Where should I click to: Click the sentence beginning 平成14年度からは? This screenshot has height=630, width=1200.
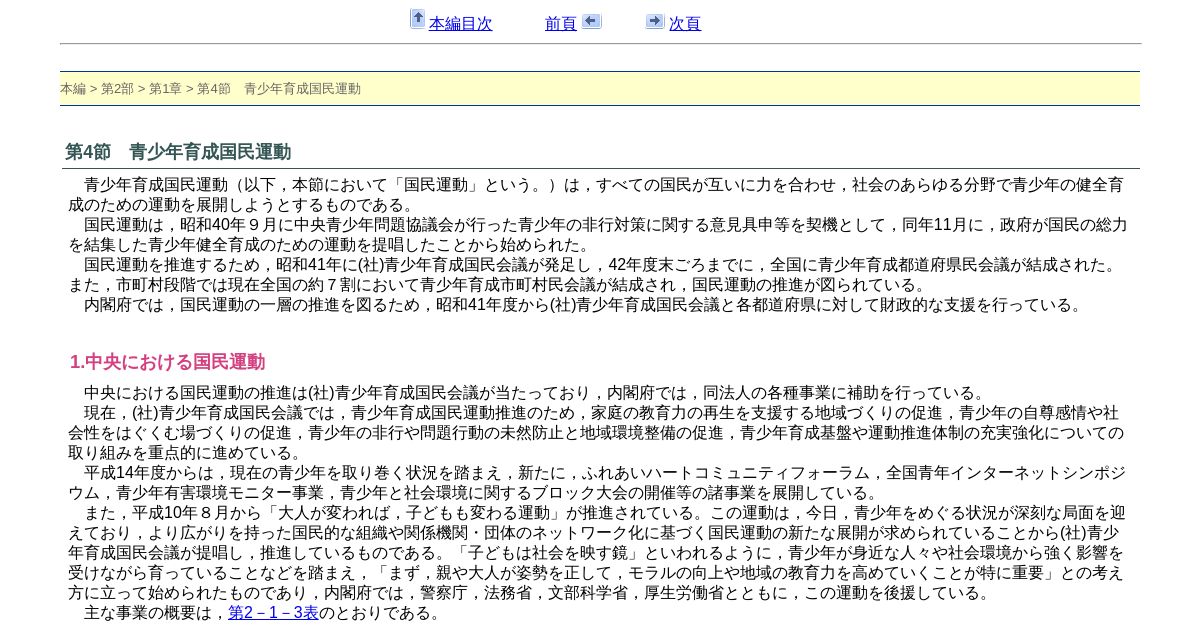(598, 483)
